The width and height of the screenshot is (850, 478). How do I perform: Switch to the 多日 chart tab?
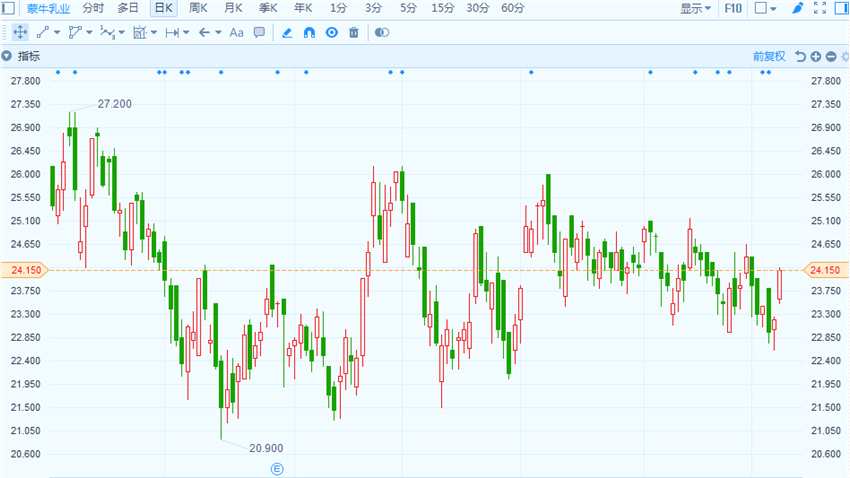coord(128,8)
